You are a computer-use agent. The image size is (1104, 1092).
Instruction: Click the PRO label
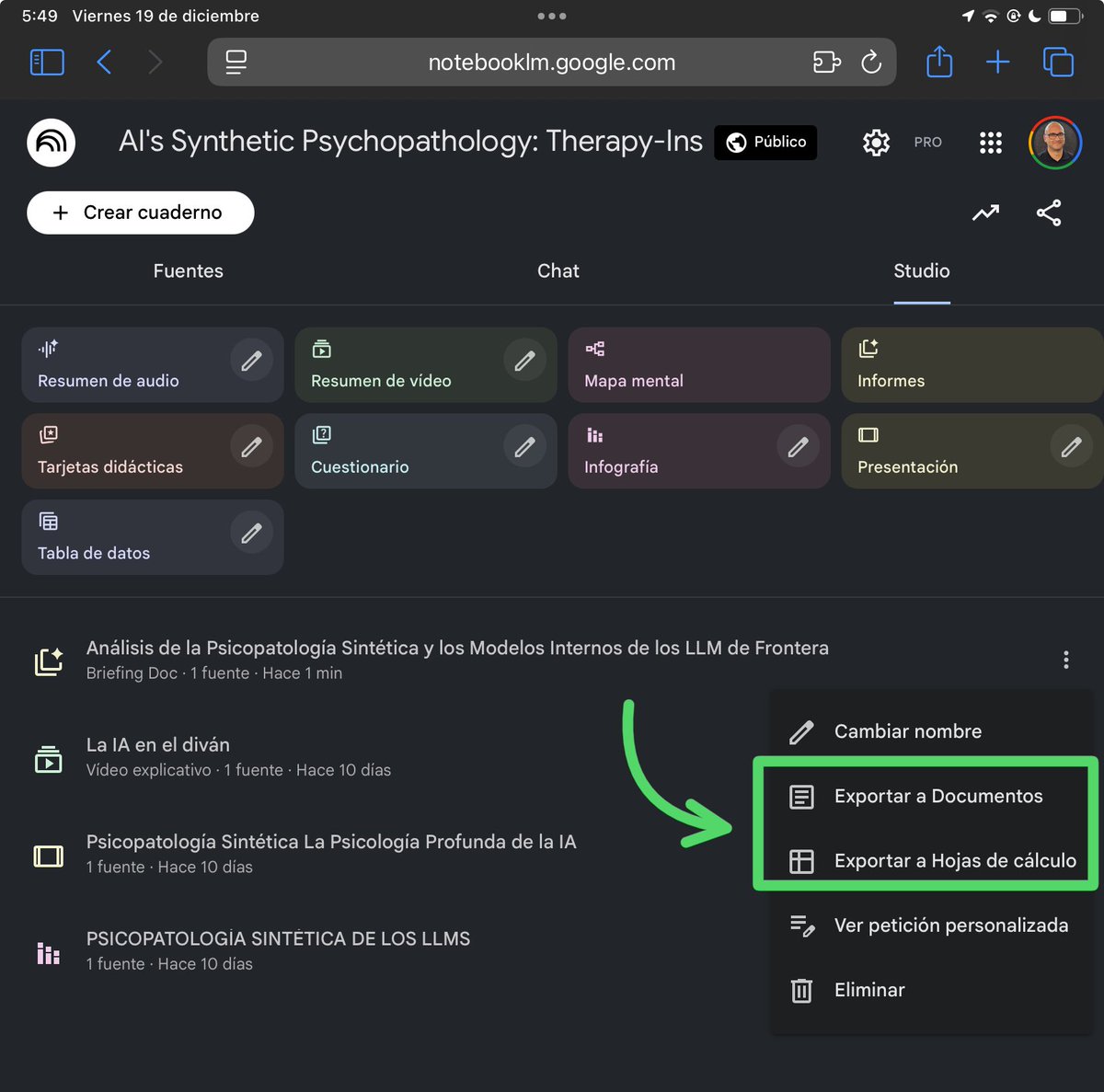927,143
